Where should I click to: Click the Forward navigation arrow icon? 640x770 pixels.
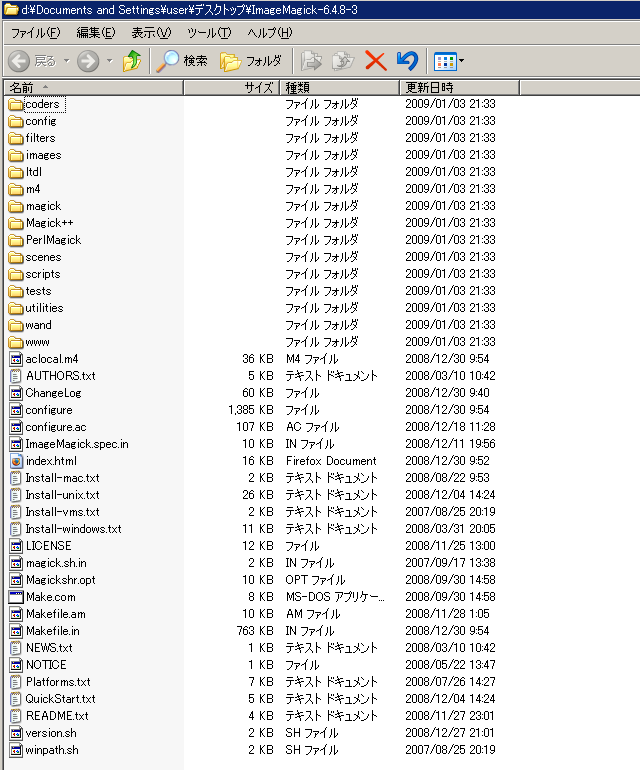88,61
